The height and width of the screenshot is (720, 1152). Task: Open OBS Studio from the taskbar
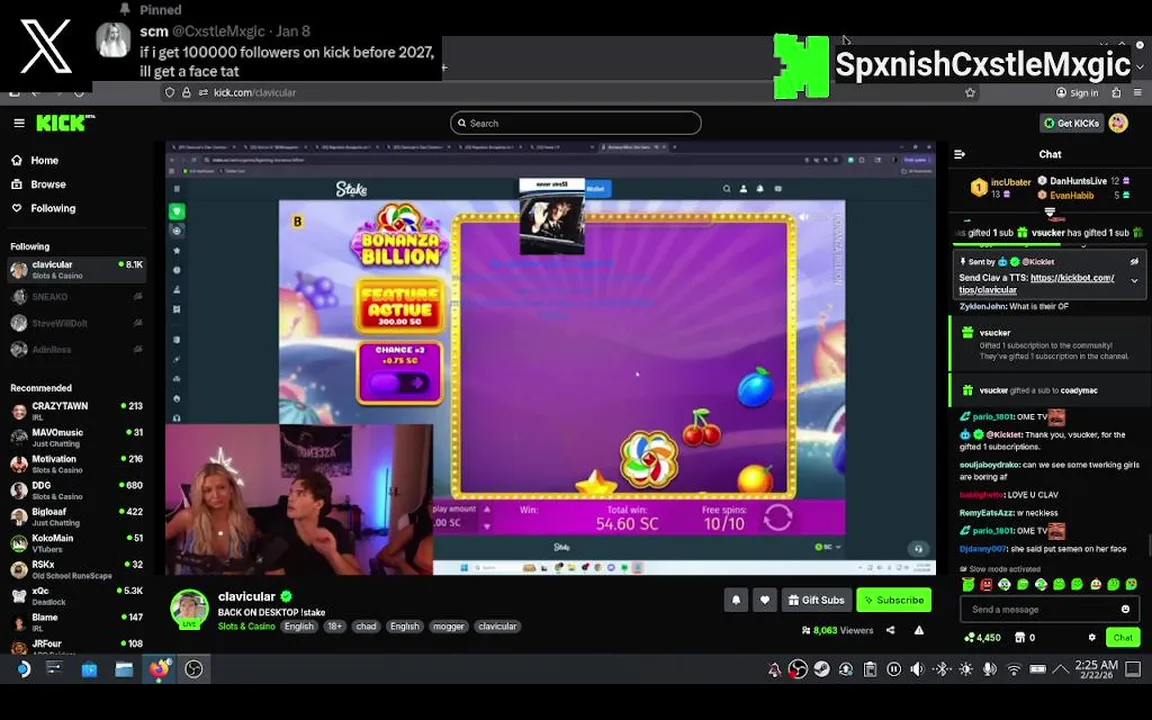pos(194,669)
